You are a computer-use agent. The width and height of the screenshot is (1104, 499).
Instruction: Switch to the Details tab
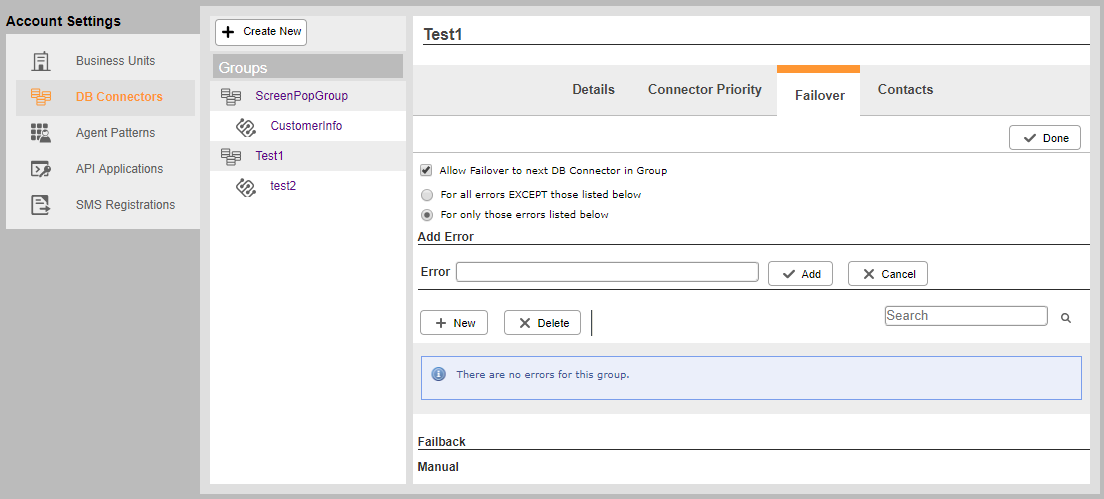594,90
